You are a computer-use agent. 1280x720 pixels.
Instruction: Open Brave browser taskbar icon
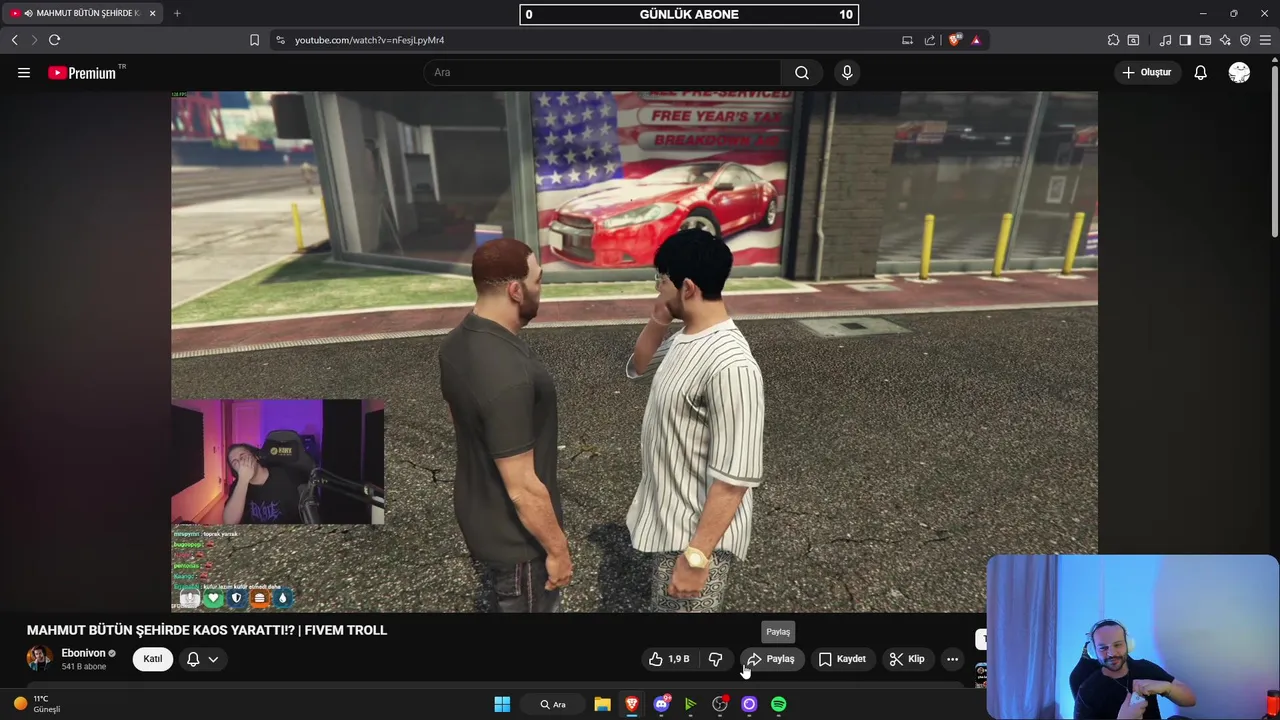(x=632, y=704)
